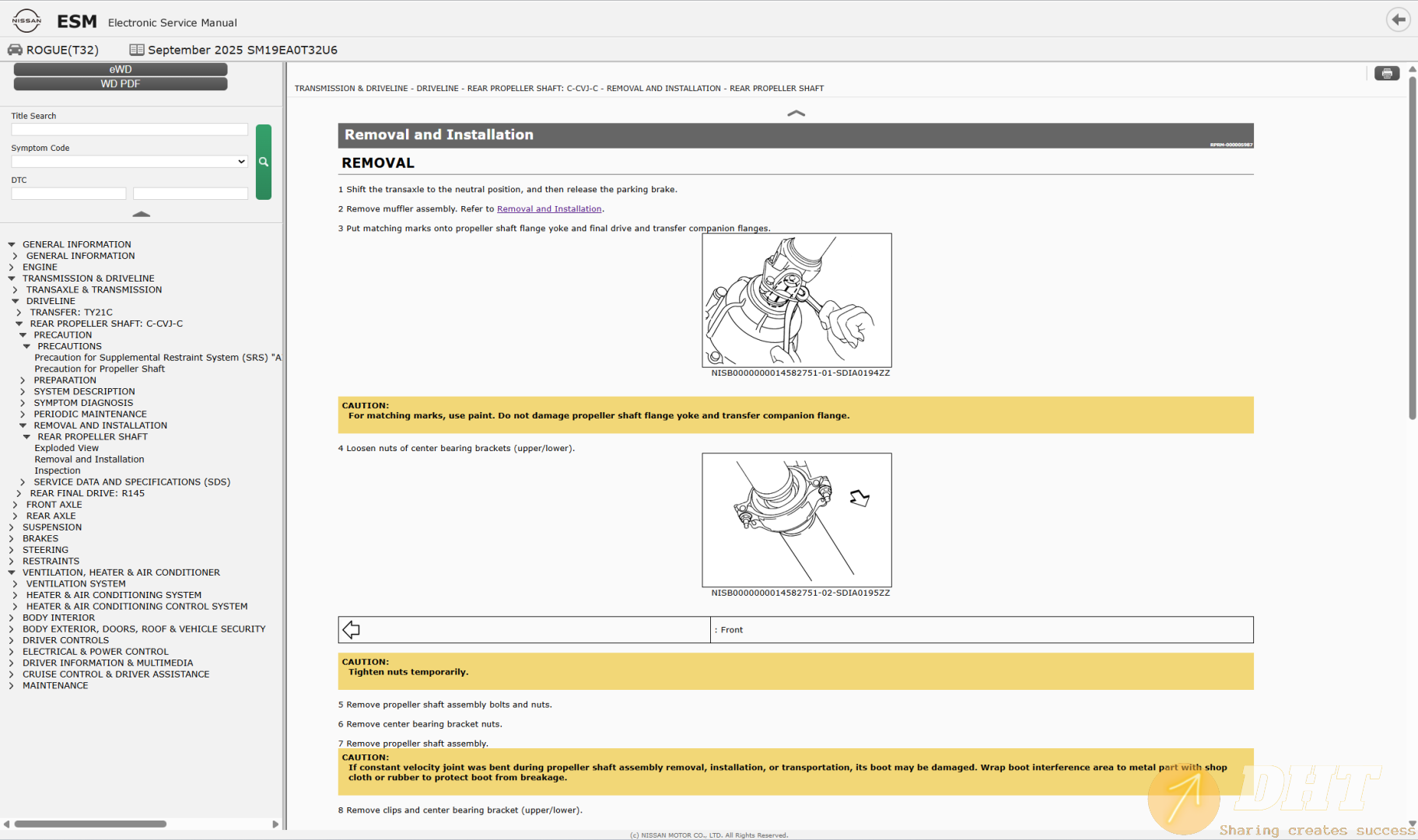
Task: Click the manual book icon beside September 2025
Action: pos(137,50)
